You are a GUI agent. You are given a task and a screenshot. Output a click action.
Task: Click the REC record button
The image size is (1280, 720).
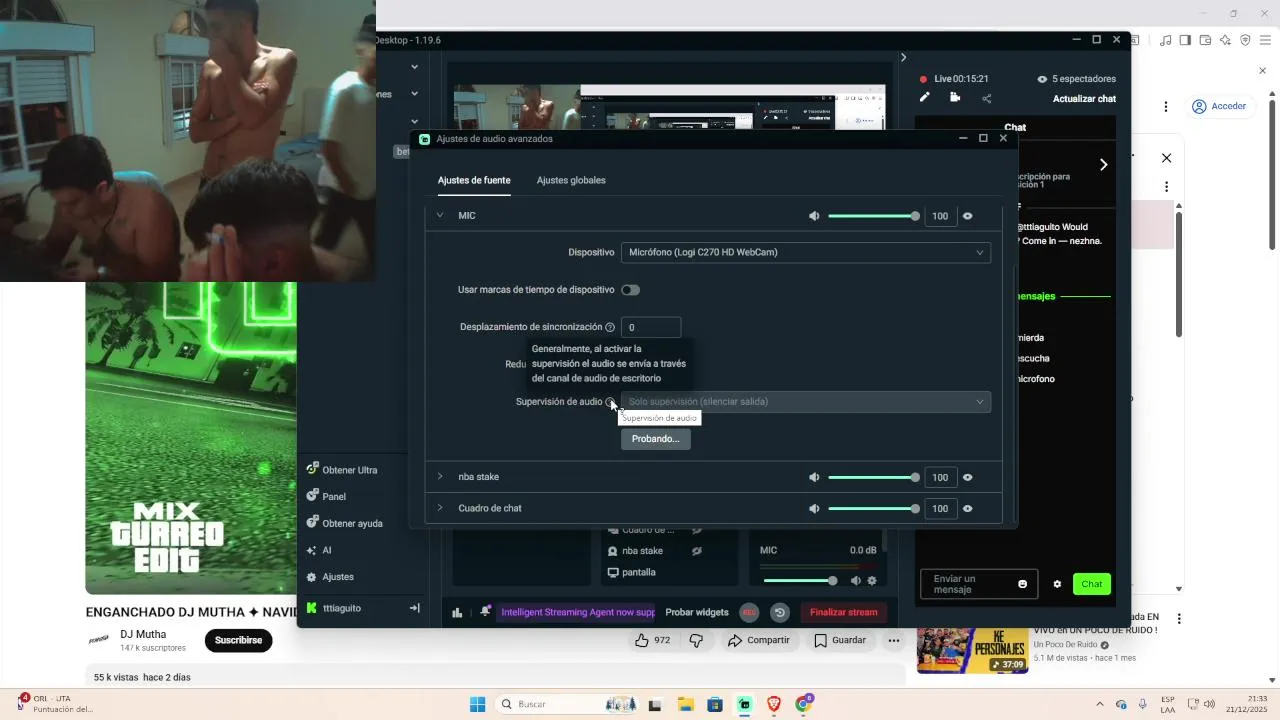749,612
